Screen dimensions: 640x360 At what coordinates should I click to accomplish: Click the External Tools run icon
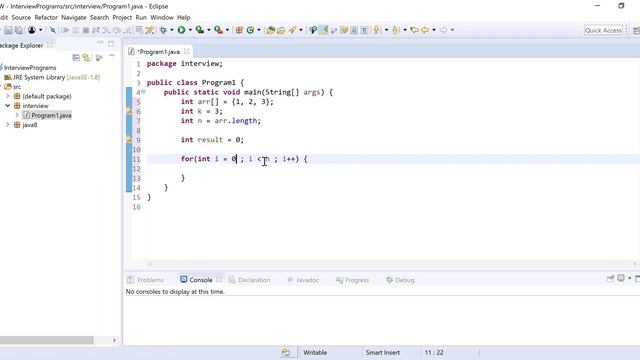pos(218,30)
